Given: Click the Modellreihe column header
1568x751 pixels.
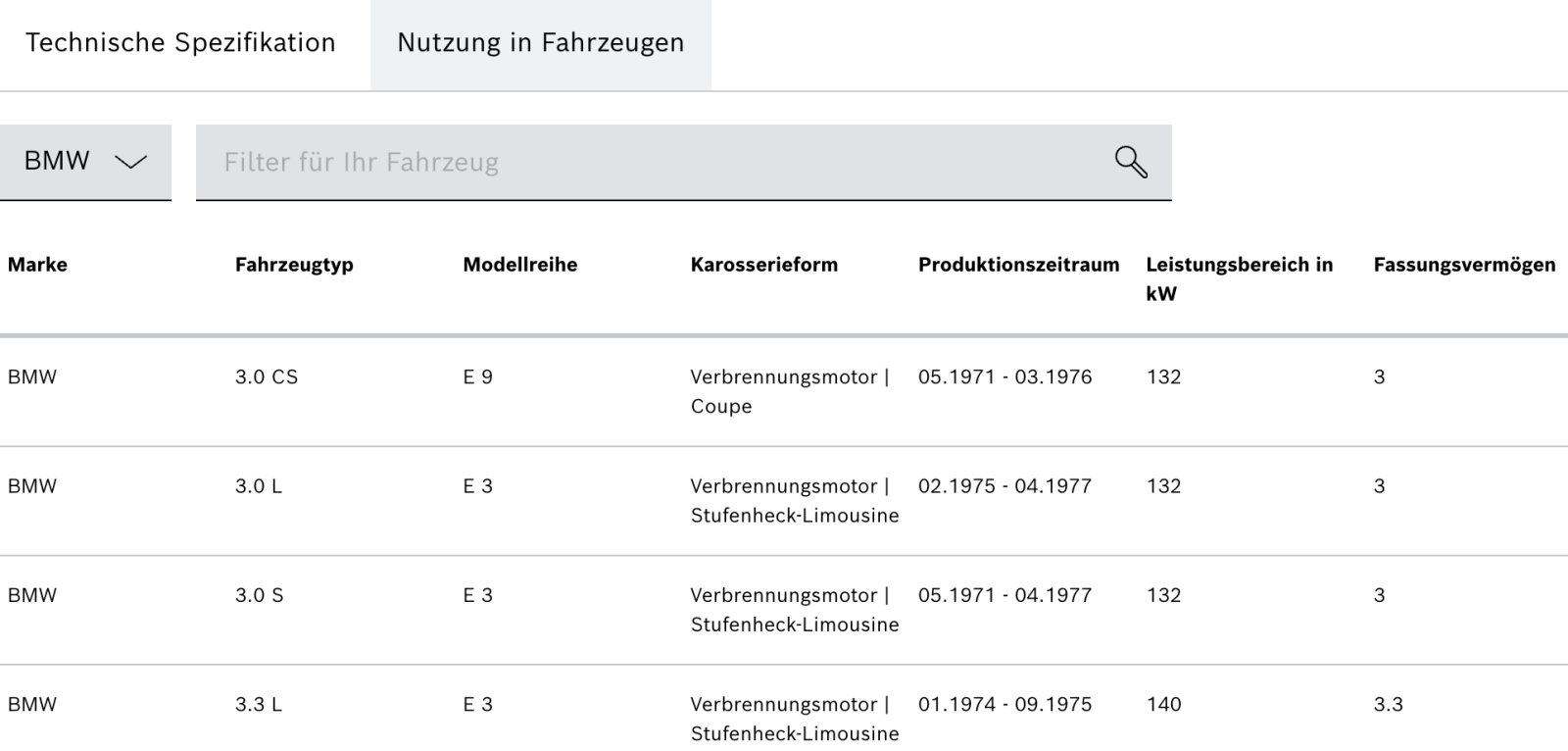Looking at the screenshot, I should click(520, 265).
